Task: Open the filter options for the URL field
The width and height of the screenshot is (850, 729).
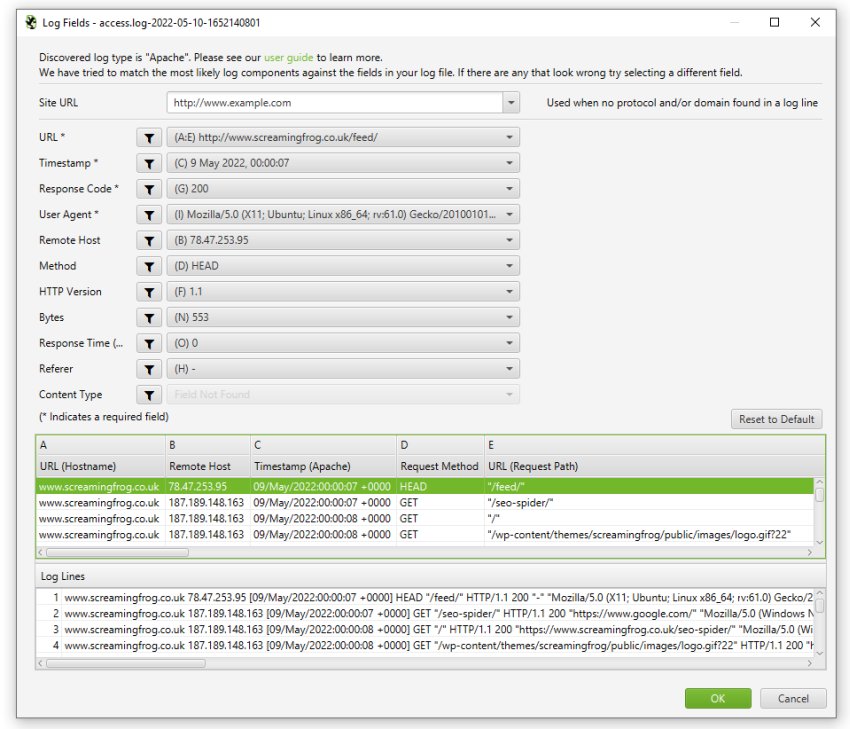Action: pyautogui.click(x=148, y=137)
